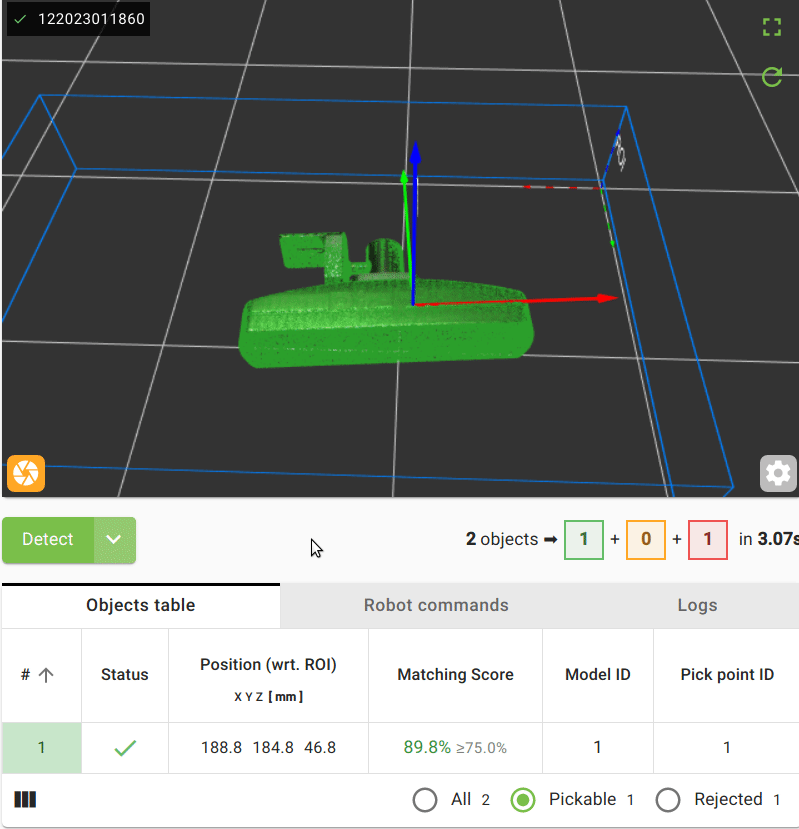Open the Logs tab

tap(697, 605)
